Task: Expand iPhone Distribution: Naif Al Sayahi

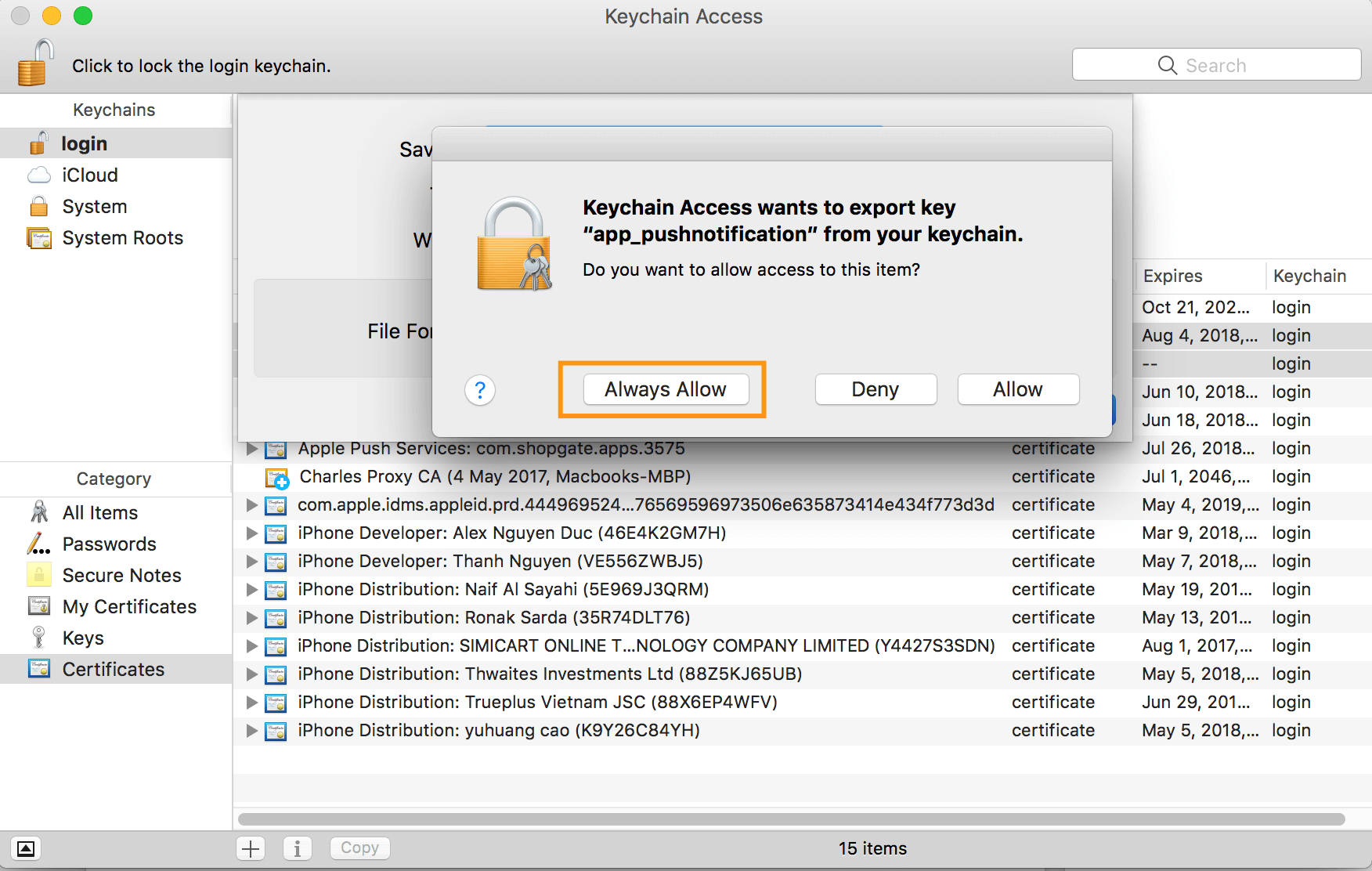Action: click(252, 590)
